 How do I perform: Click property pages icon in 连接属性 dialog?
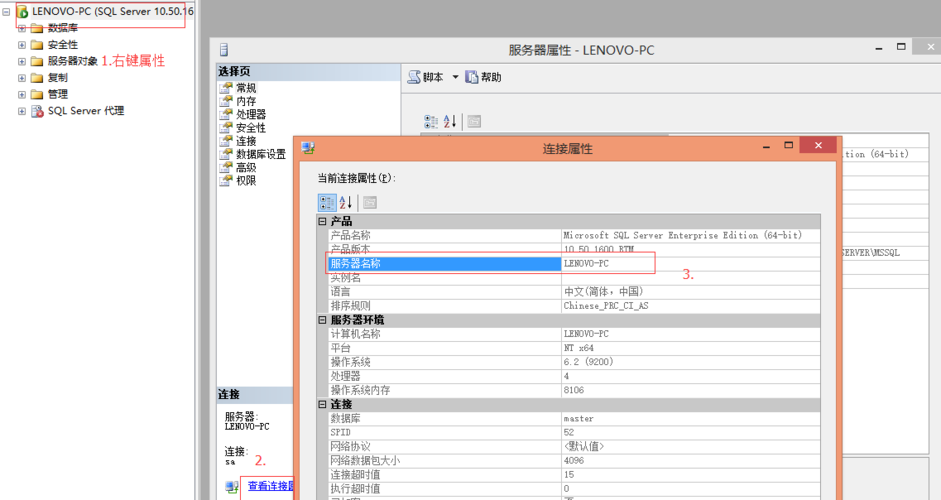tap(370, 202)
